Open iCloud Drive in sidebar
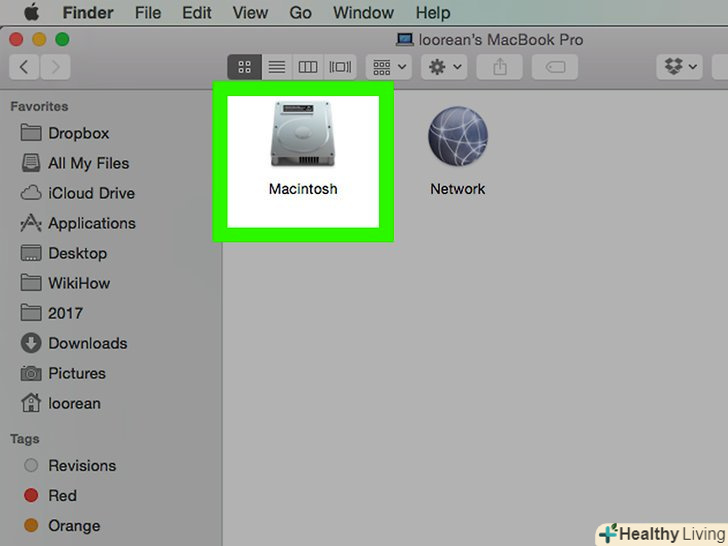 [x=78, y=193]
